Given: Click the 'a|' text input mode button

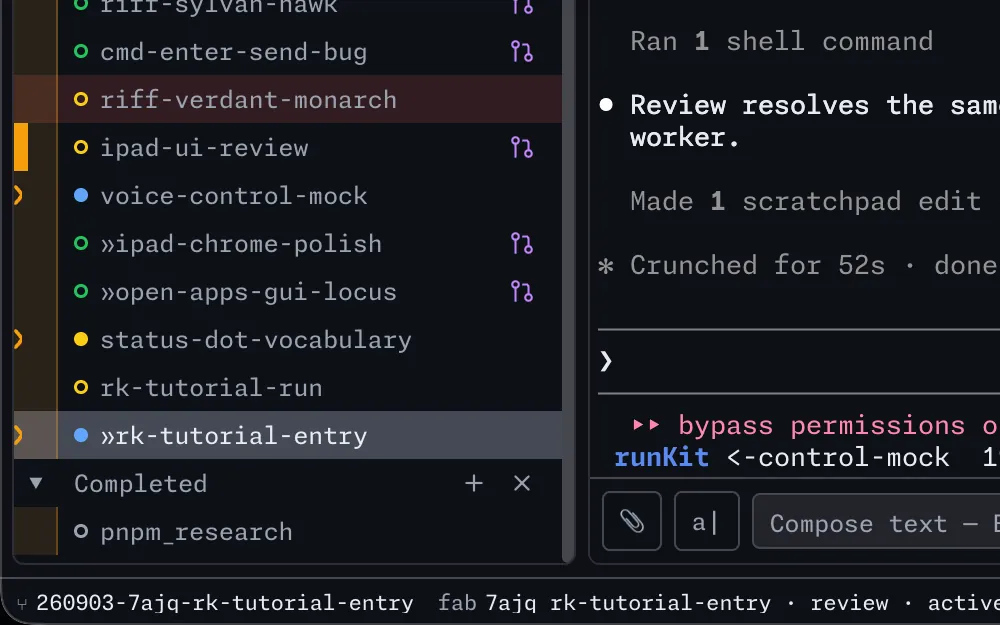Looking at the screenshot, I should point(707,521).
